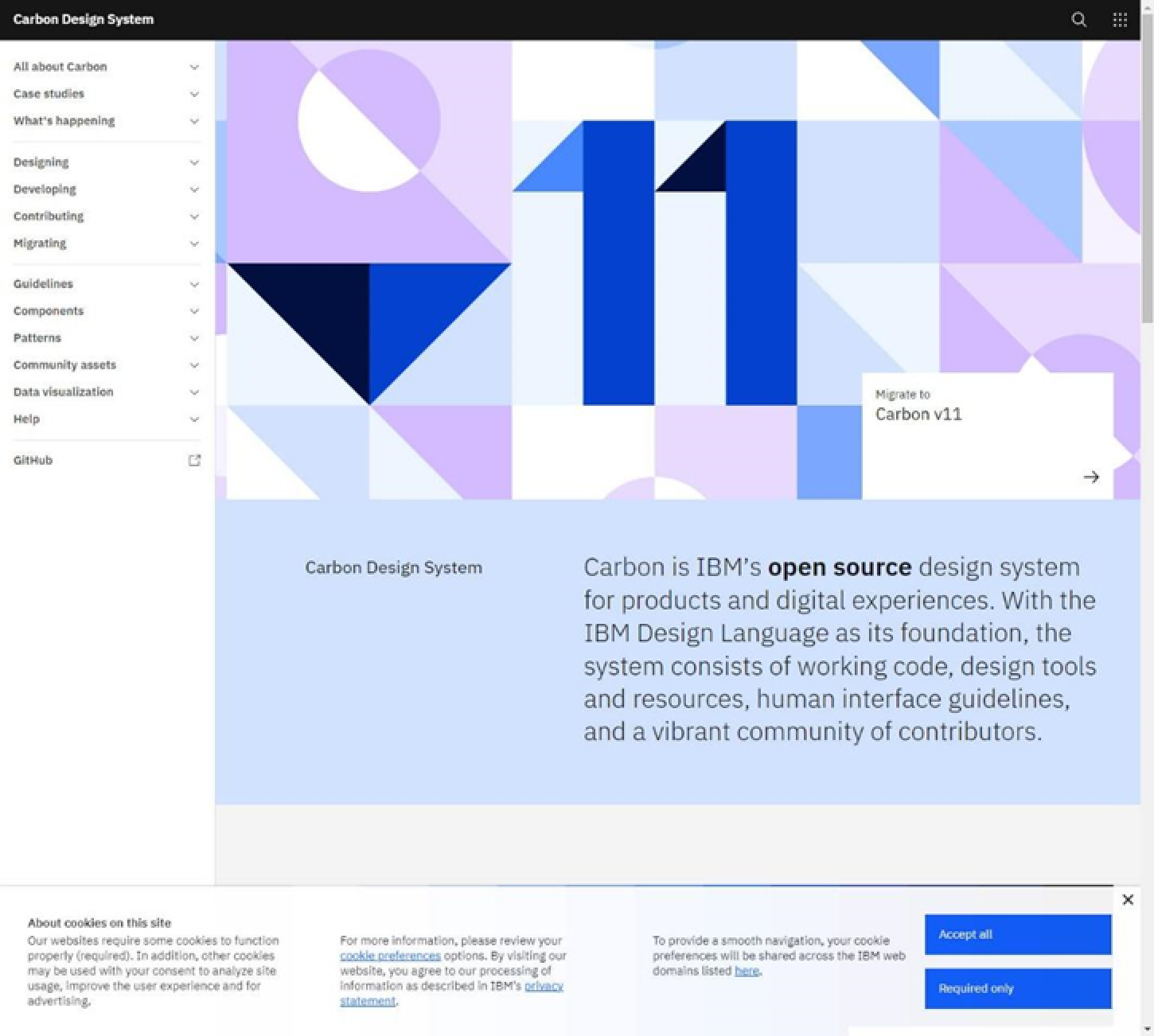Expand the What's happening chevron
This screenshot has width=1154, height=1036.
[194, 122]
